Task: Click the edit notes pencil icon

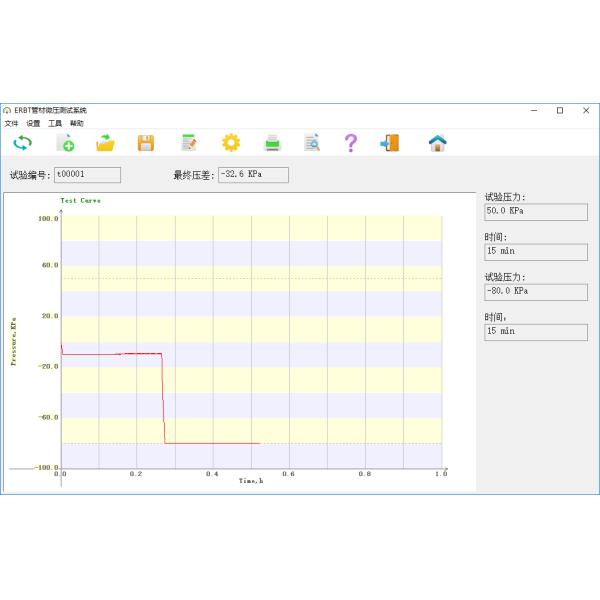Action: click(x=188, y=143)
